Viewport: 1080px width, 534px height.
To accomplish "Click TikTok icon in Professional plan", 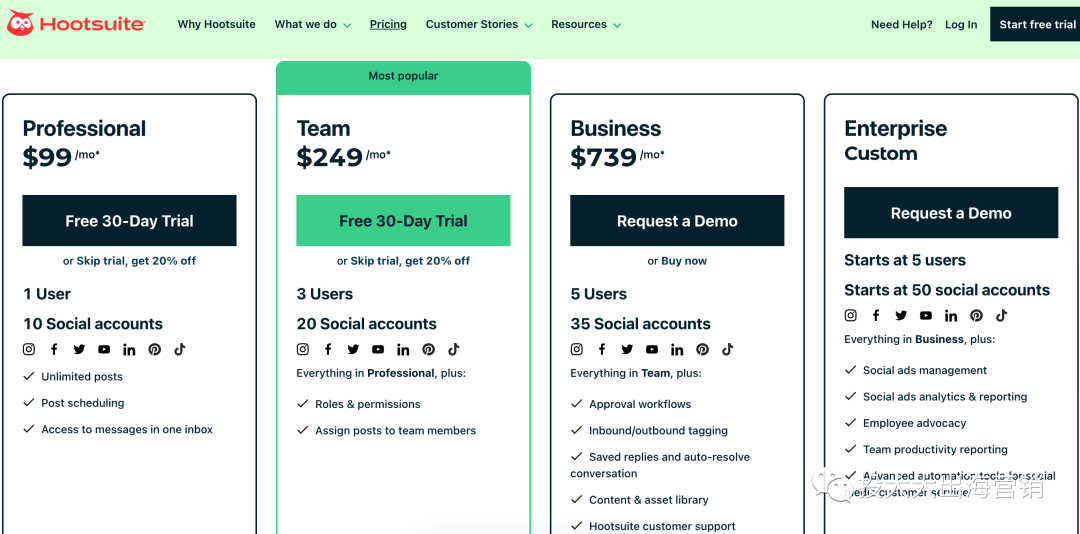I will (180, 349).
